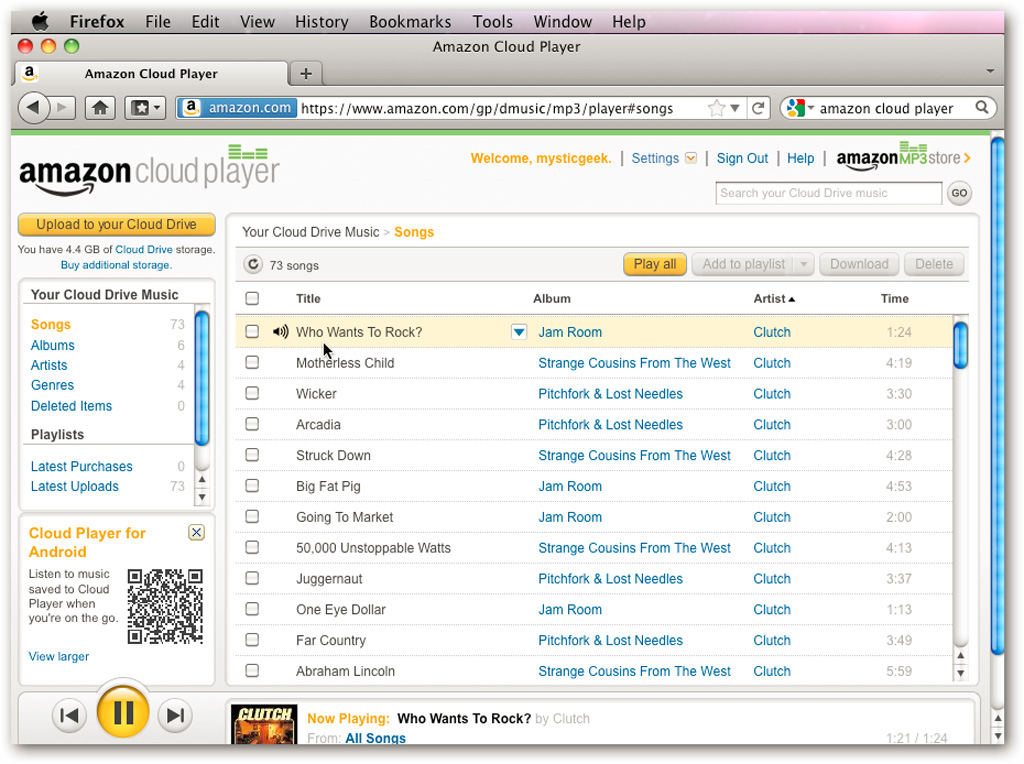
Task: Click the sidebar scrollbar thumb
Action: point(202,379)
